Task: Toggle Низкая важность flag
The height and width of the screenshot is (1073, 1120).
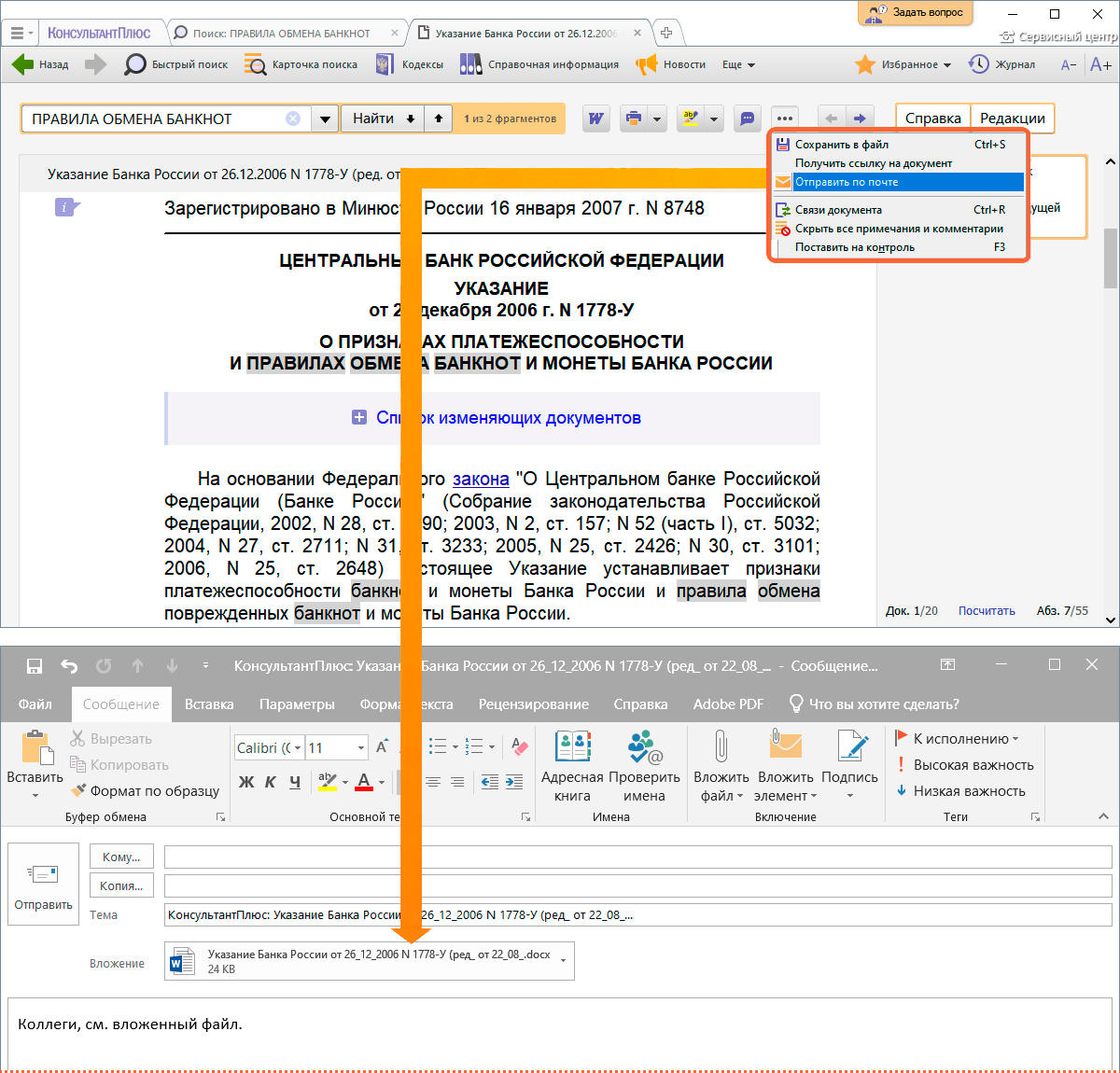Action: coord(960,790)
